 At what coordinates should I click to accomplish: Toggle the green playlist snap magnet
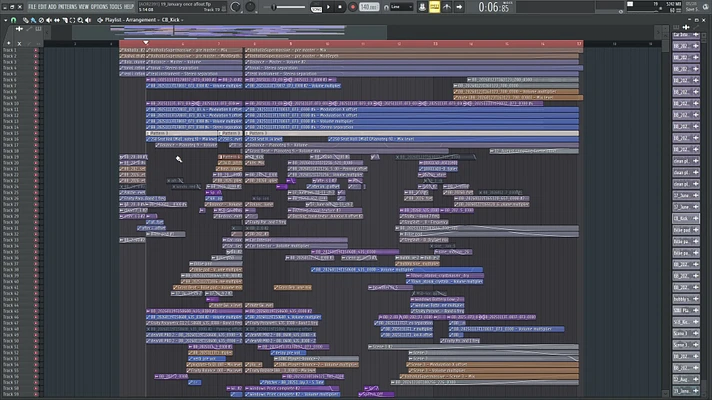(14, 20)
